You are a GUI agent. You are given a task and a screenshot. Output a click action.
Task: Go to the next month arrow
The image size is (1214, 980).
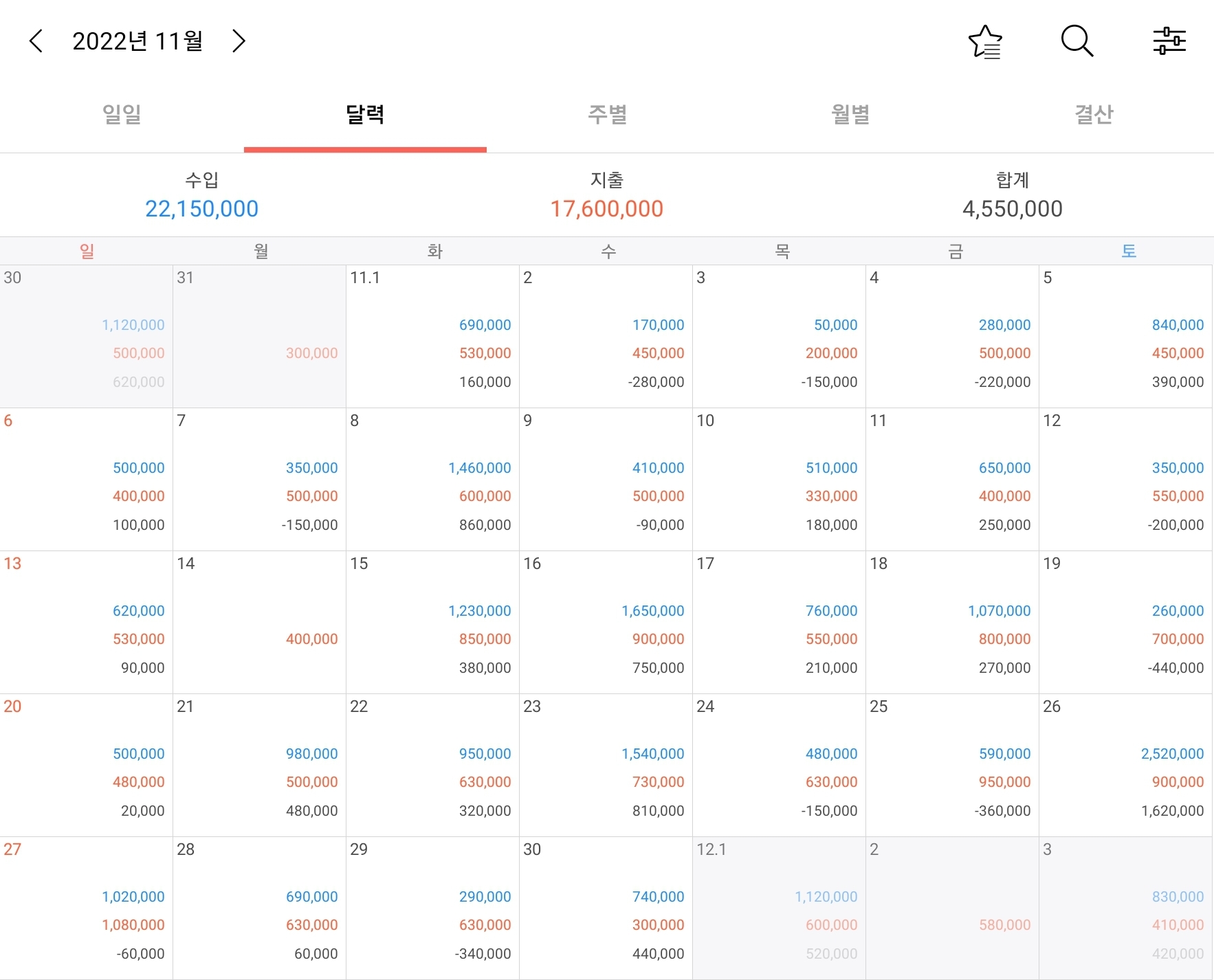(239, 41)
